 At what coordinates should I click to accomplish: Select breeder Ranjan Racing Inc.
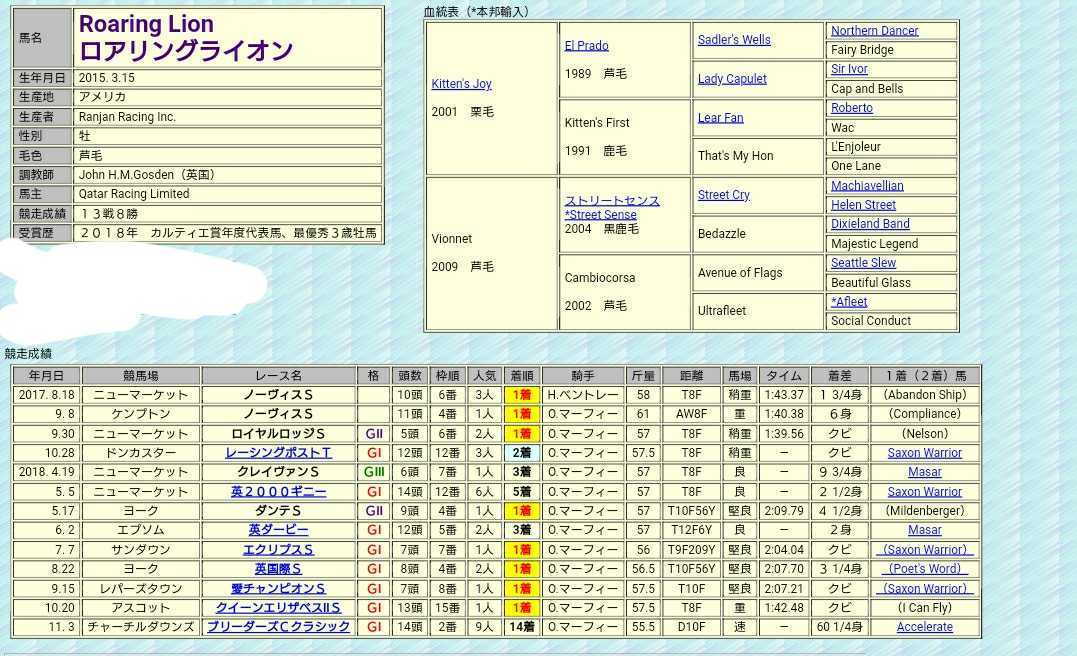click(x=127, y=117)
